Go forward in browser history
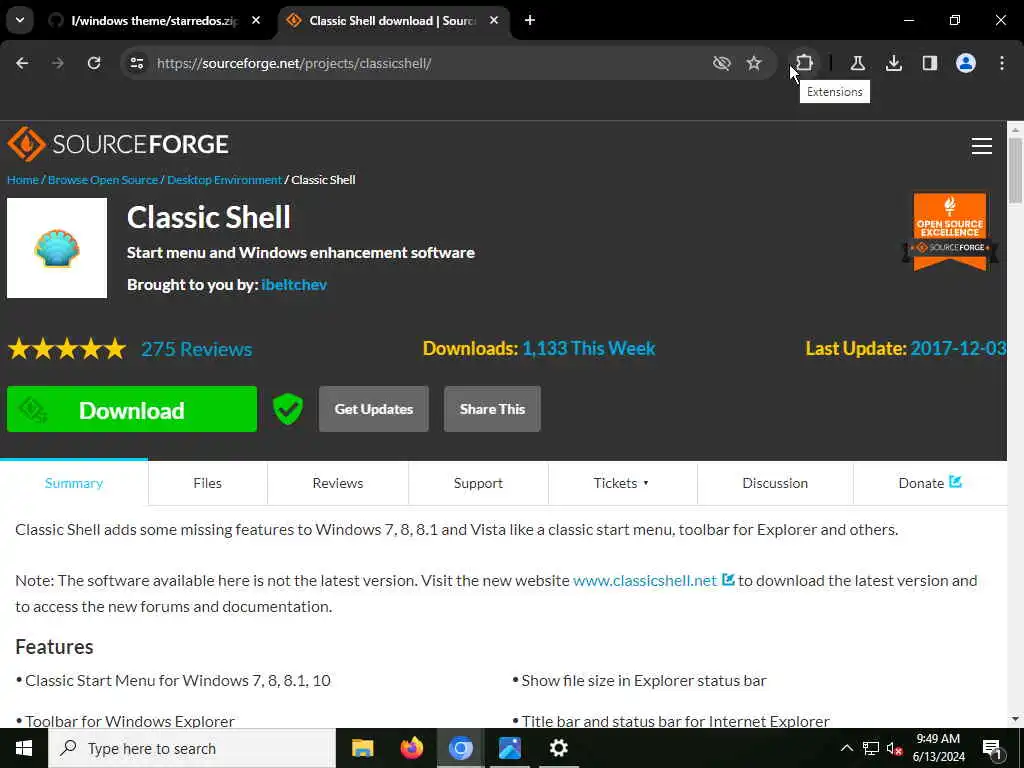This screenshot has width=1024, height=768. pyautogui.click(x=57, y=63)
